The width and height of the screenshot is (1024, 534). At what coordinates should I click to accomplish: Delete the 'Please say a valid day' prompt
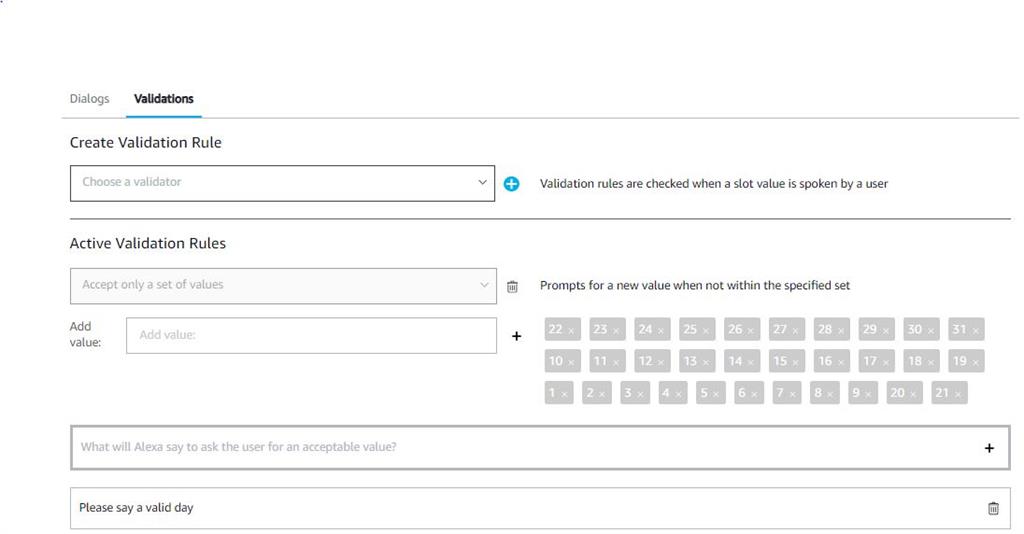(993, 508)
